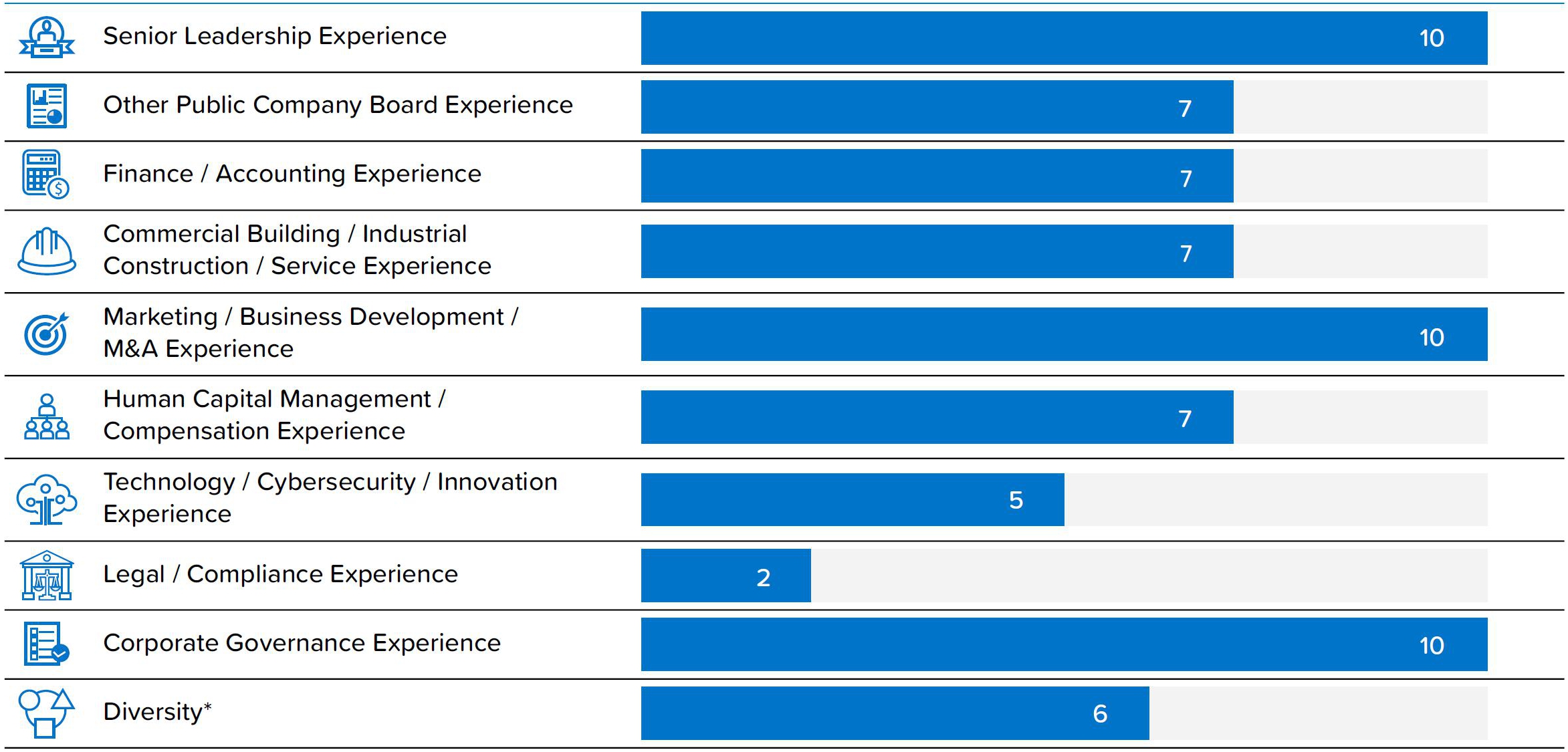This screenshot has height=752, width=1568.
Task: Click the Senior Leadership bar showing 10
Action: click(1064, 38)
